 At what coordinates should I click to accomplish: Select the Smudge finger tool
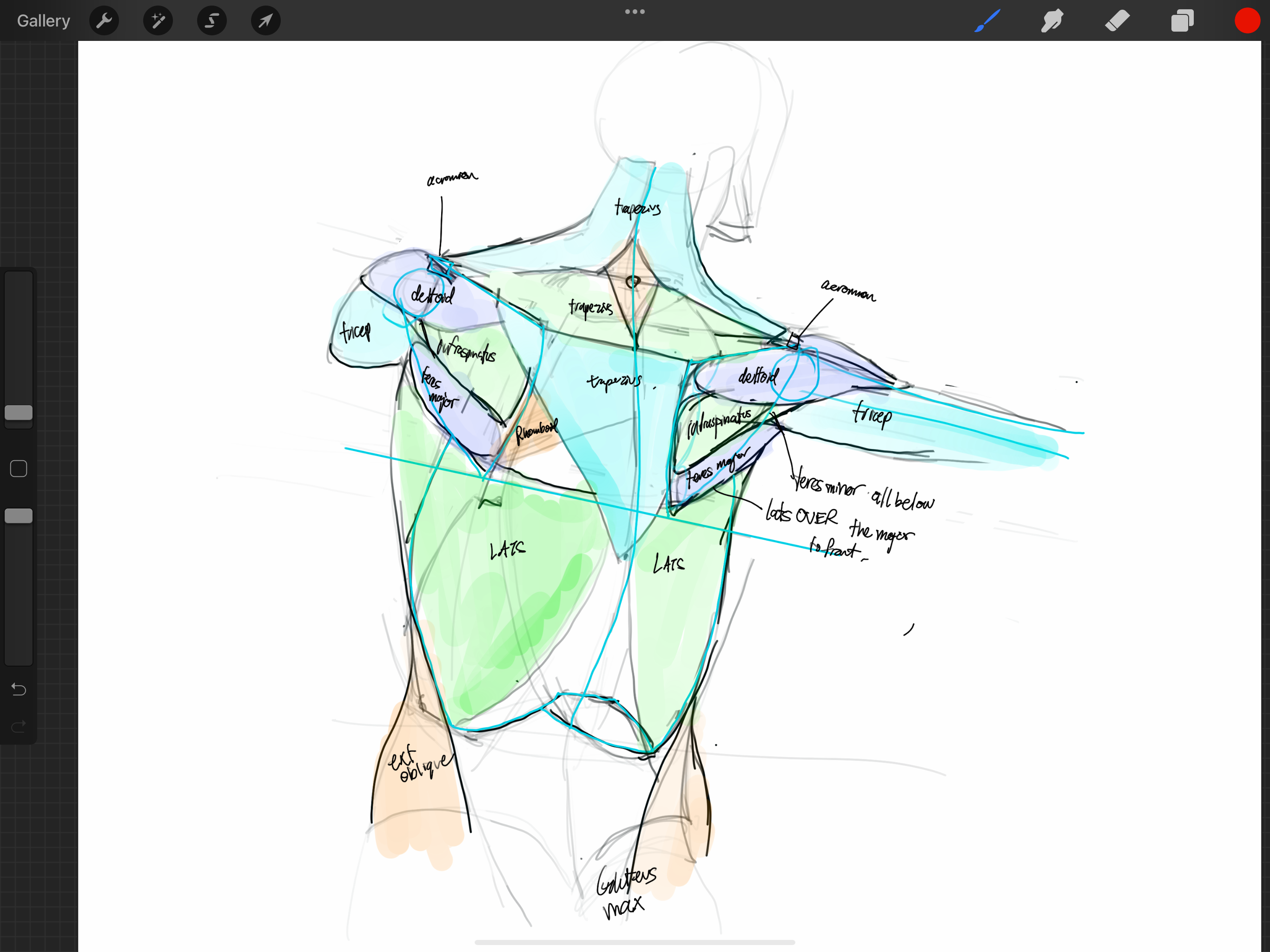[1052, 21]
